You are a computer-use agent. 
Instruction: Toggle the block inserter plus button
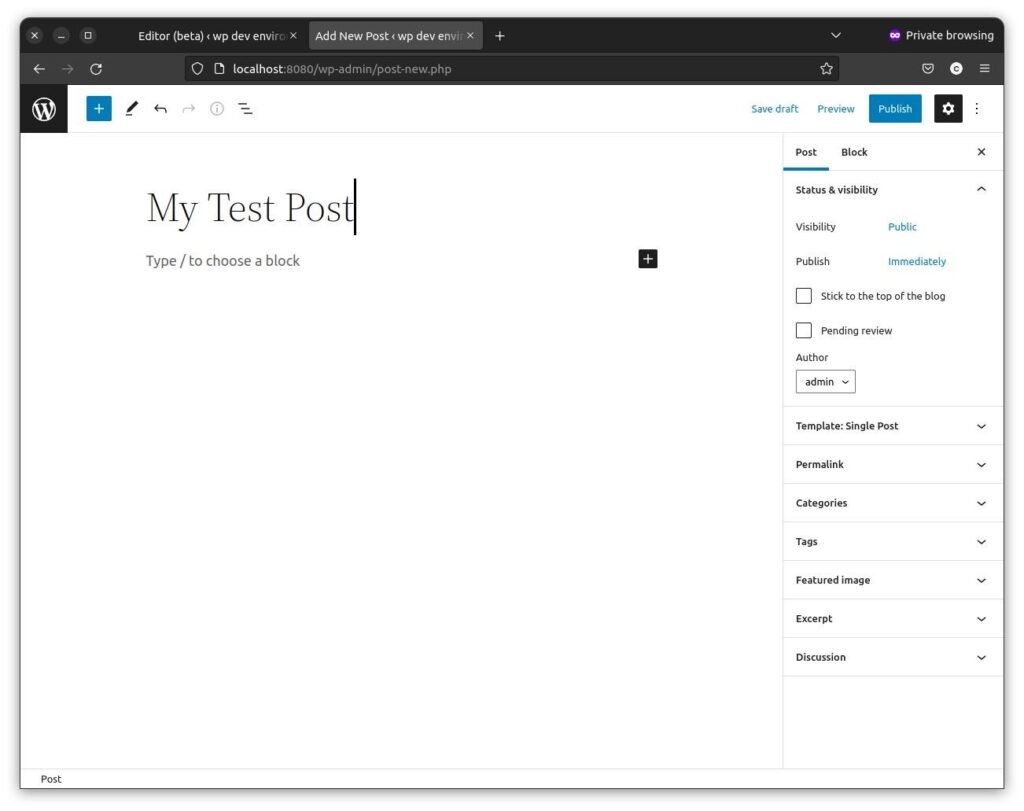tap(99, 109)
